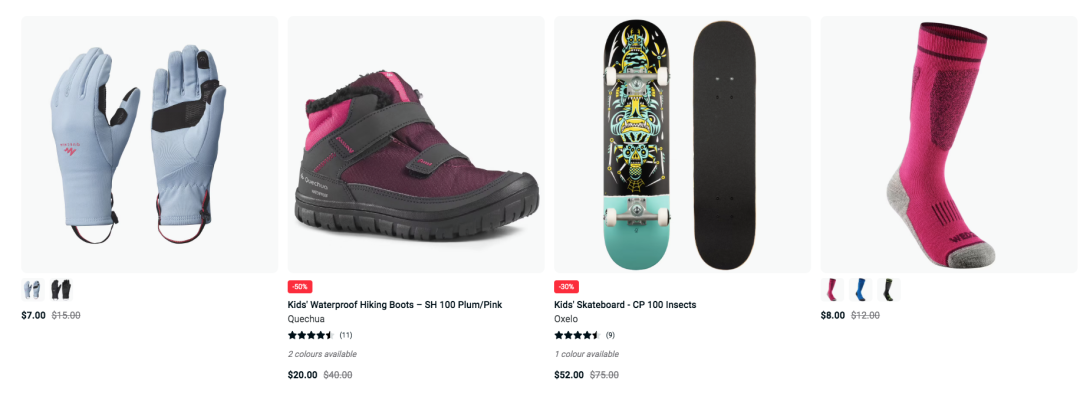The image size is (1080, 393).
Task: Choose the blue ski sock colour swatch
Action: pyautogui.click(x=860, y=290)
